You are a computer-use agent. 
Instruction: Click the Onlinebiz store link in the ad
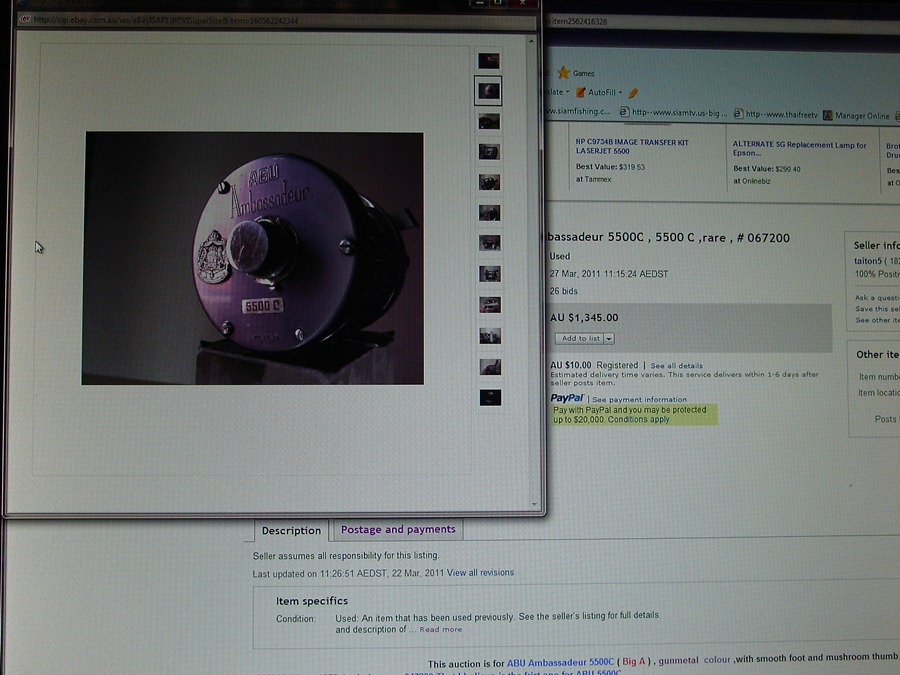(x=756, y=181)
